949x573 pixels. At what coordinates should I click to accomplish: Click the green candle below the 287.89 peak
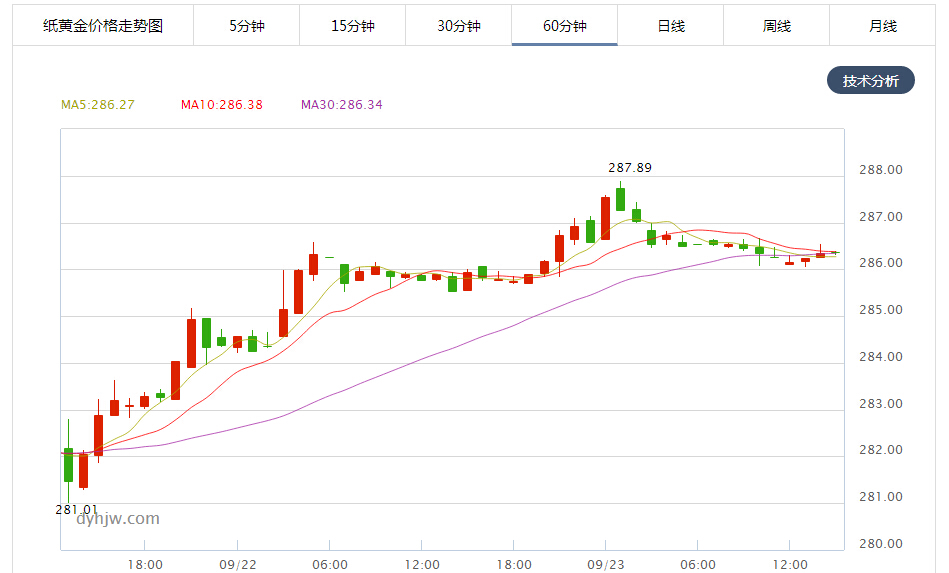coord(621,199)
